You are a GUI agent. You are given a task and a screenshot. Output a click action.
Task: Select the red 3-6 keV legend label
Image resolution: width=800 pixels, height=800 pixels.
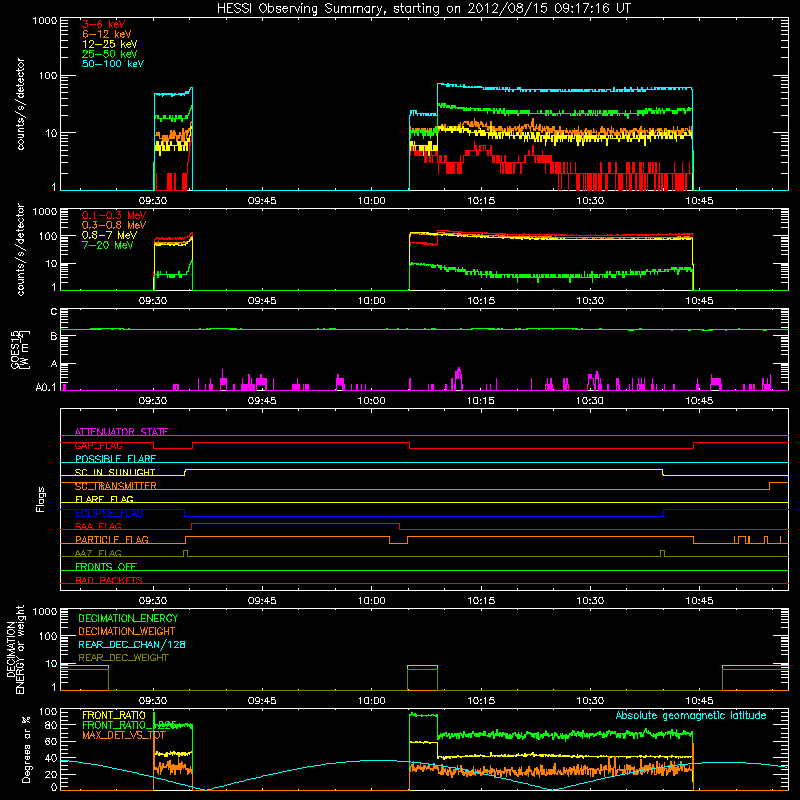104,24
